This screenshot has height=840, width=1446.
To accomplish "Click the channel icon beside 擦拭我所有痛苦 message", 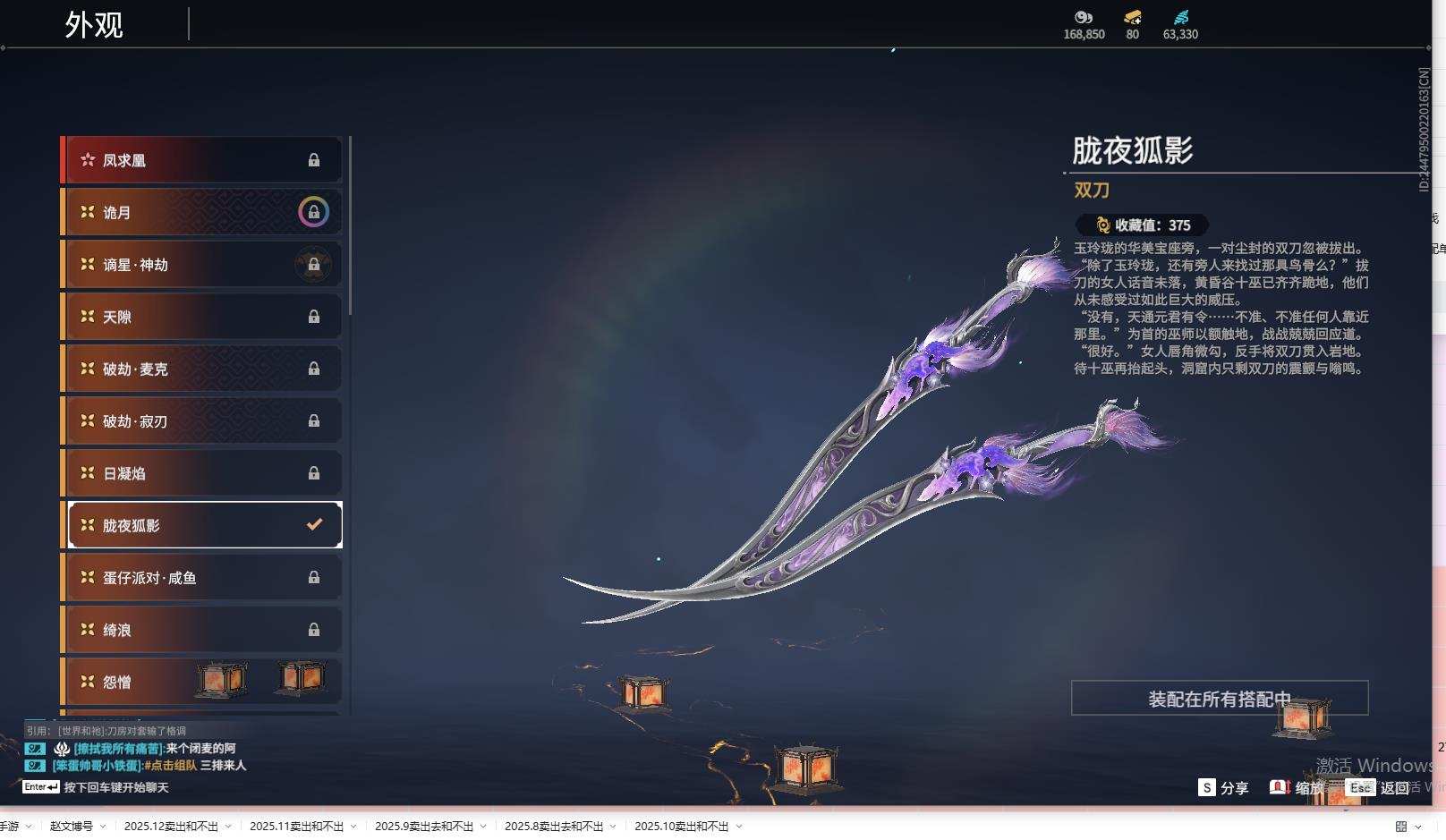I will 33,749.
